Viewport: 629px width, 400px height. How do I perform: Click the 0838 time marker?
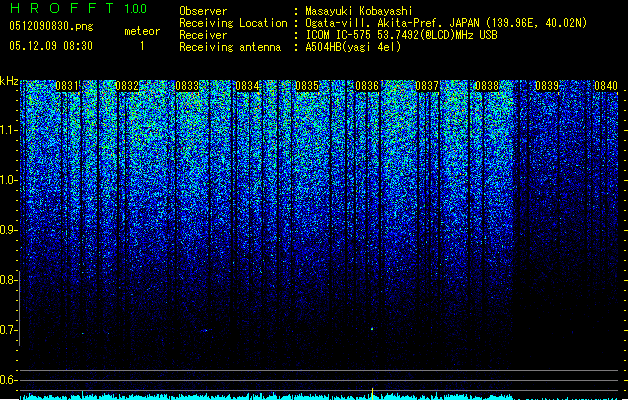[x=487, y=86]
